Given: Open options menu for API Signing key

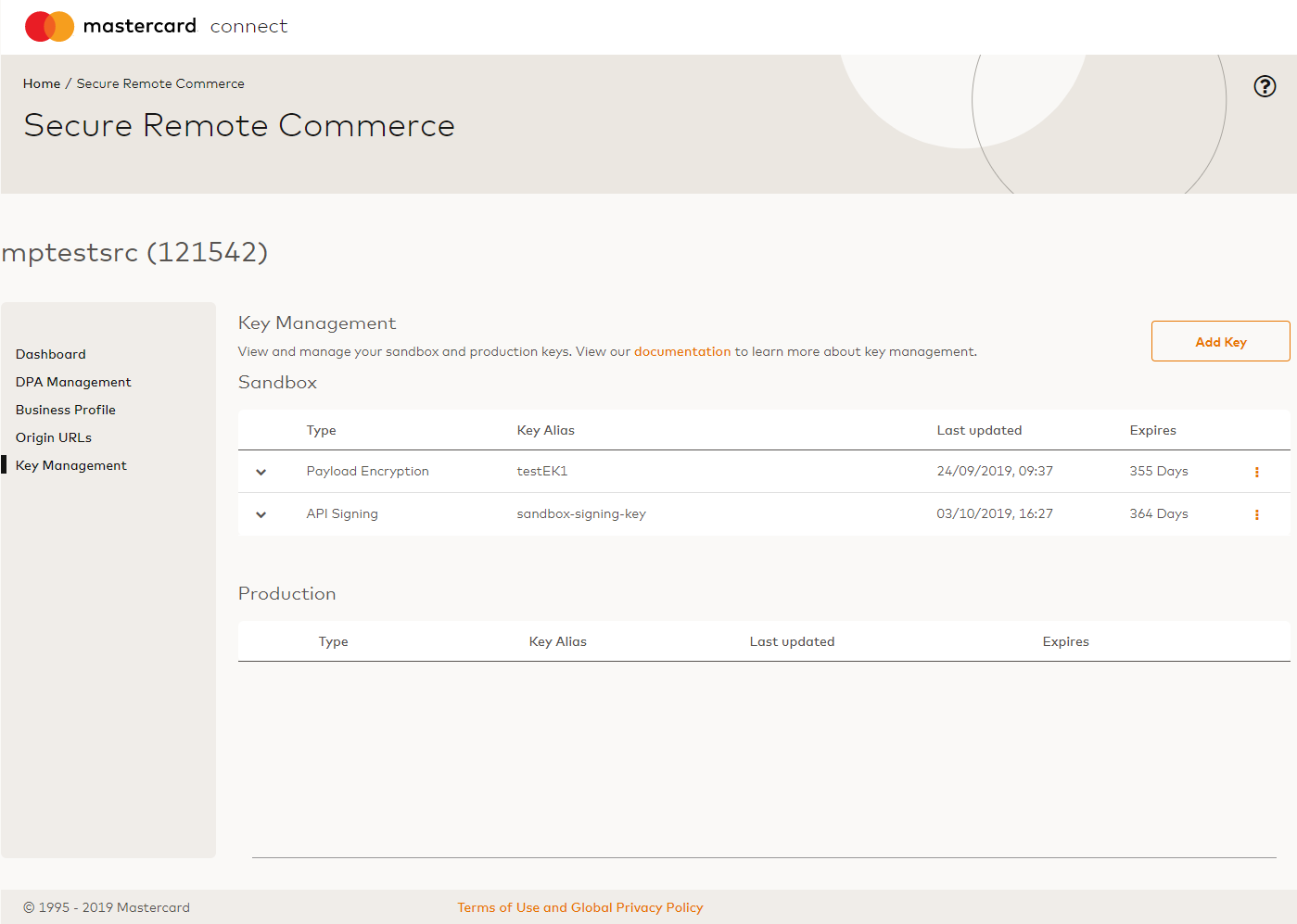Looking at the screenshot, I should 1256,514.
